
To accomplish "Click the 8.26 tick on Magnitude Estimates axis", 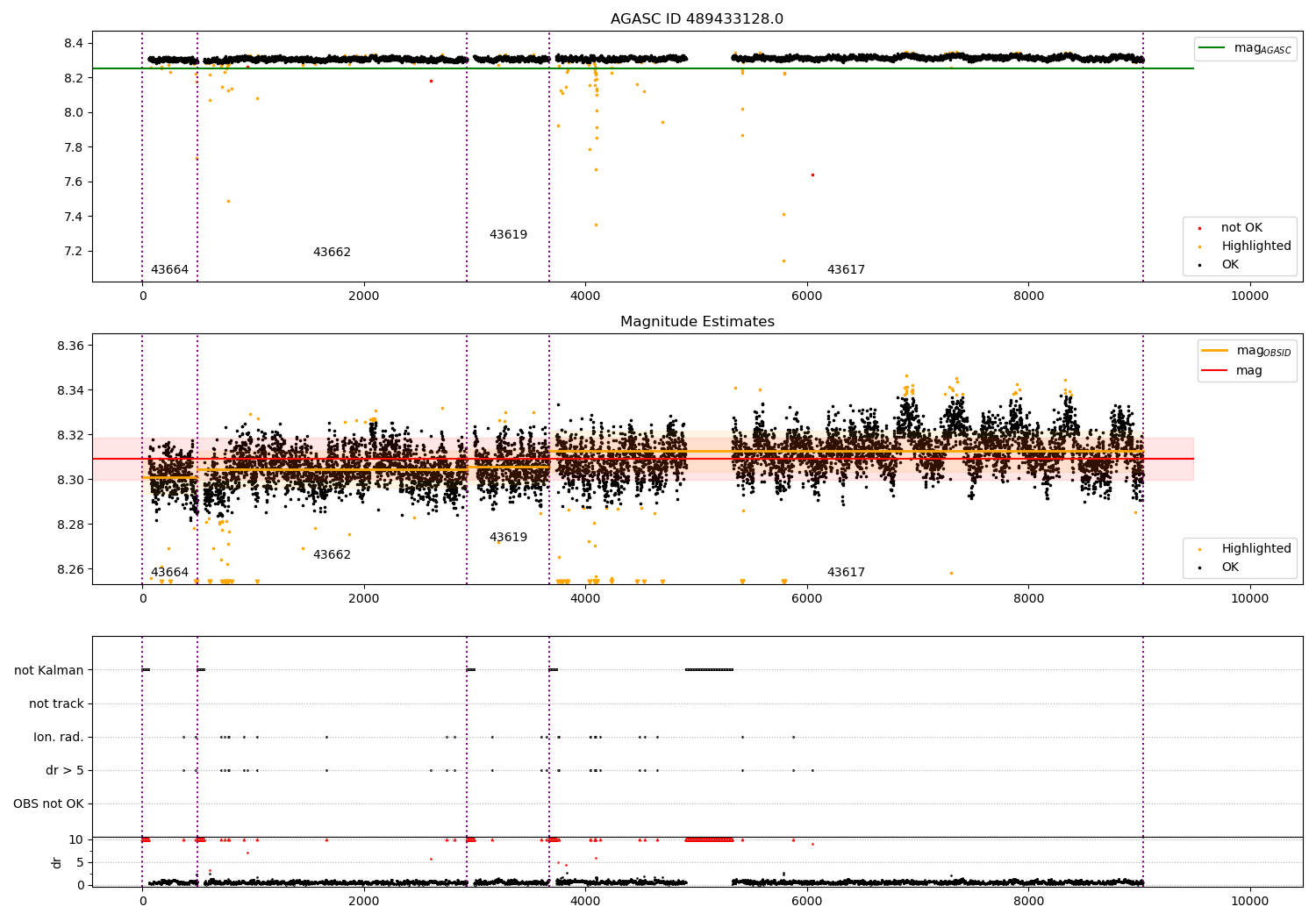I will click(x=70, y=570).
